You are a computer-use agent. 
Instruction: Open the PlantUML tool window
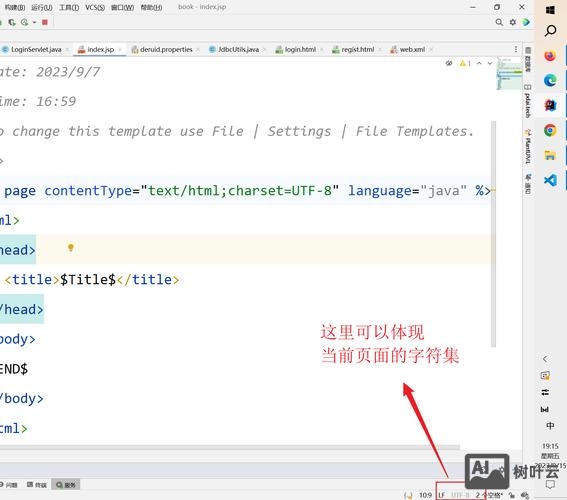[528, 146]
